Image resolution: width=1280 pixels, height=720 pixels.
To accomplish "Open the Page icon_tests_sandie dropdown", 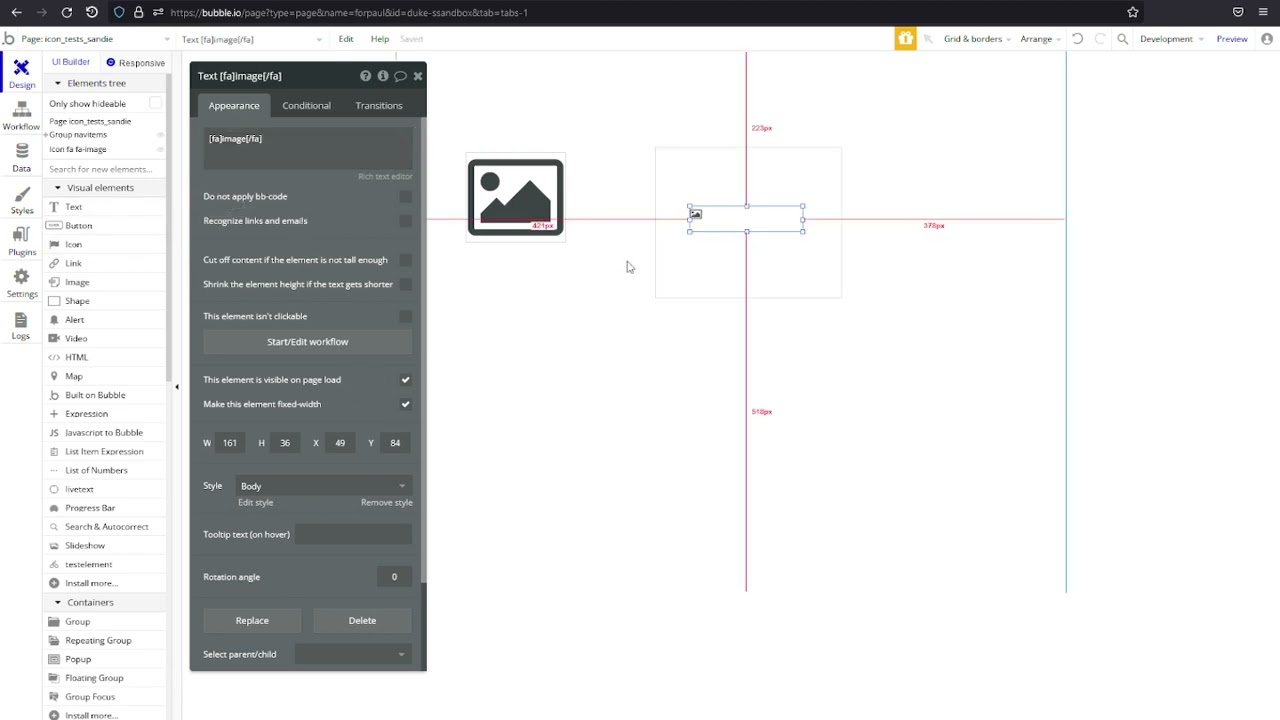I will [x=95, y=39].
